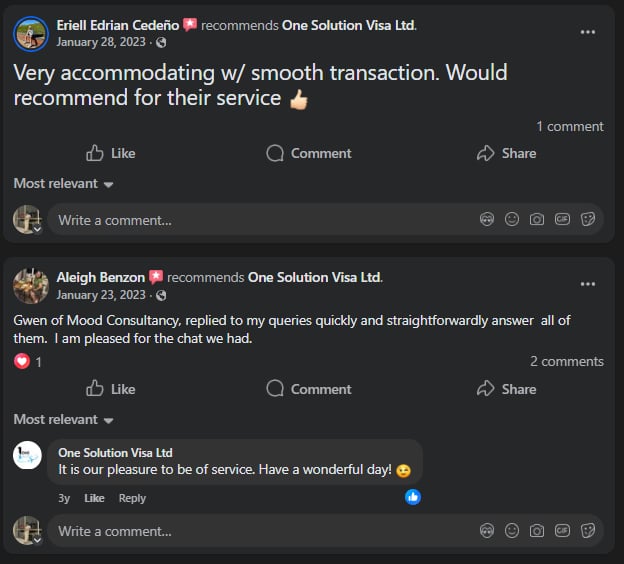Open options menu on Eriell's recommendation post
This screenshot has height=564, width=624.
click(x=588, y=32)
